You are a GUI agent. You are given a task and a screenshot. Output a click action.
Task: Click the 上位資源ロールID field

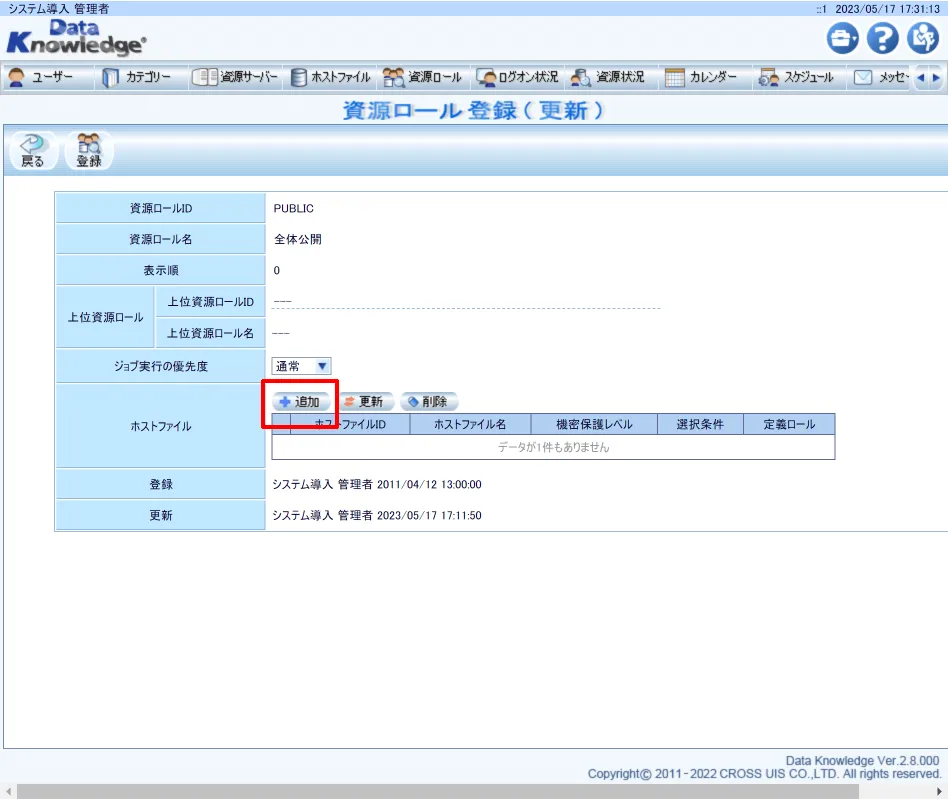(465, 302)
